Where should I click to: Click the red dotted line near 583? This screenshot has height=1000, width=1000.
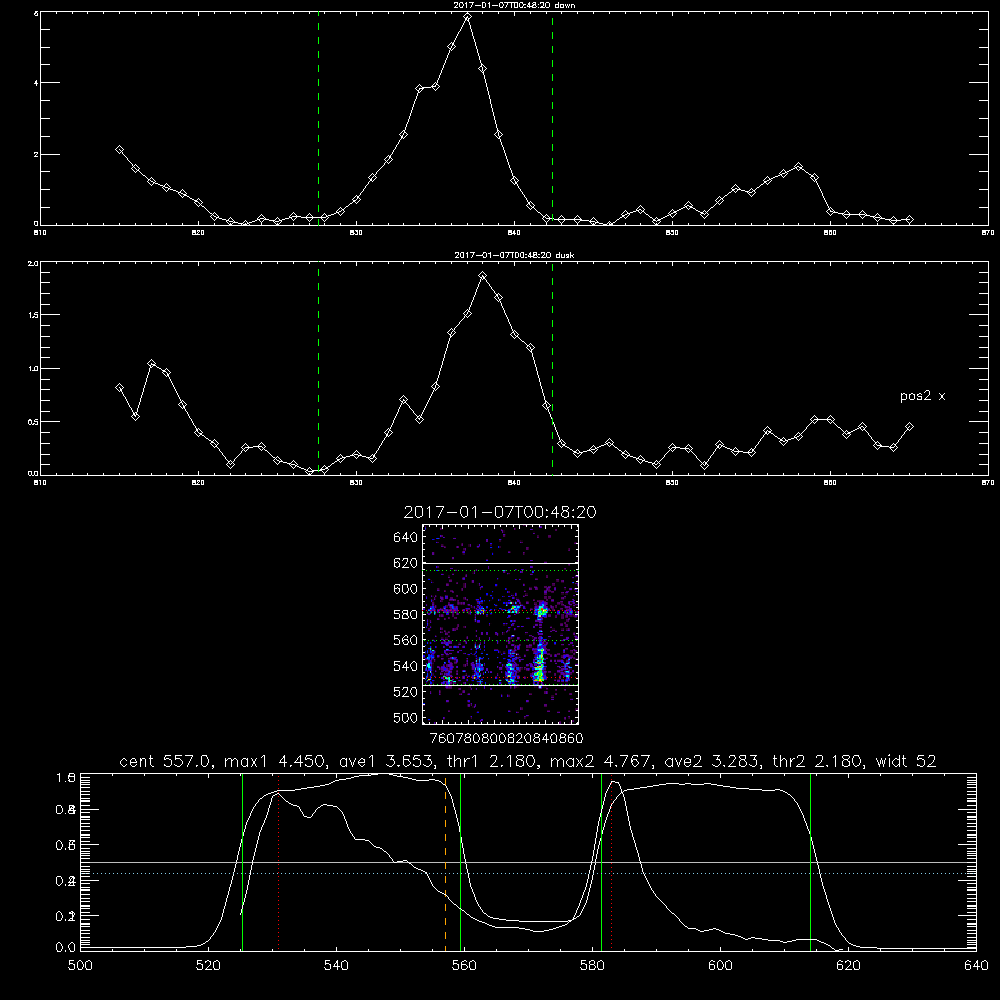click(612, 861)
